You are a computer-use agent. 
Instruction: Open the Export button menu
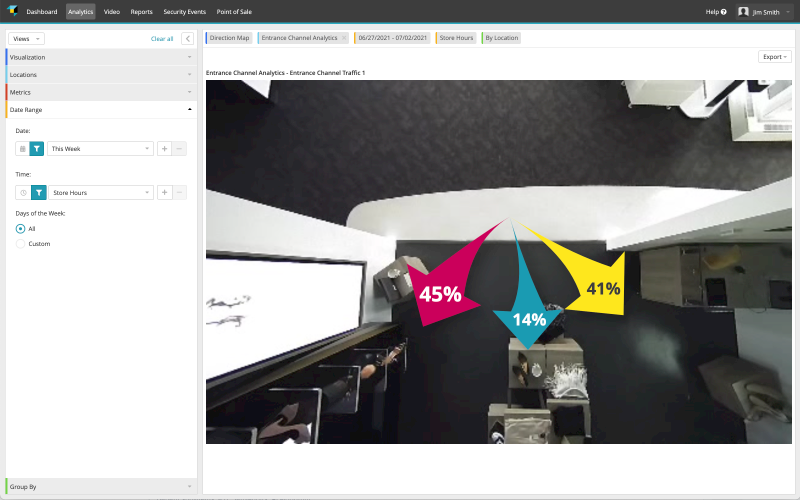click(x=775, y=57)
